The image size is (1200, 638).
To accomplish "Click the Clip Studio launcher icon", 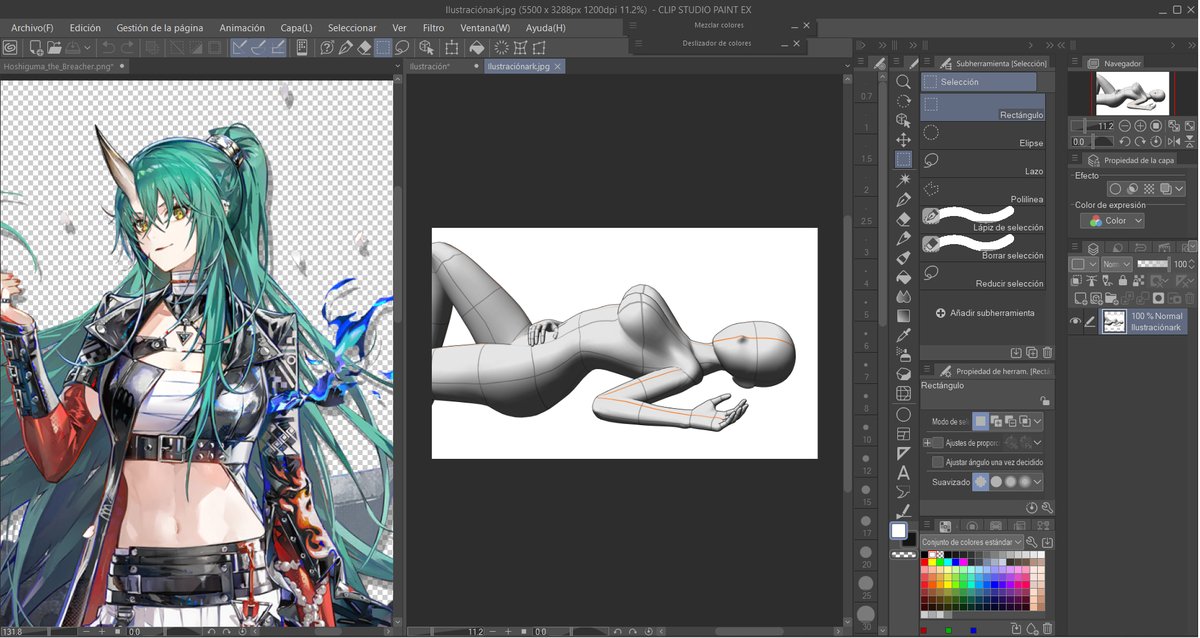I will [10, 47].
